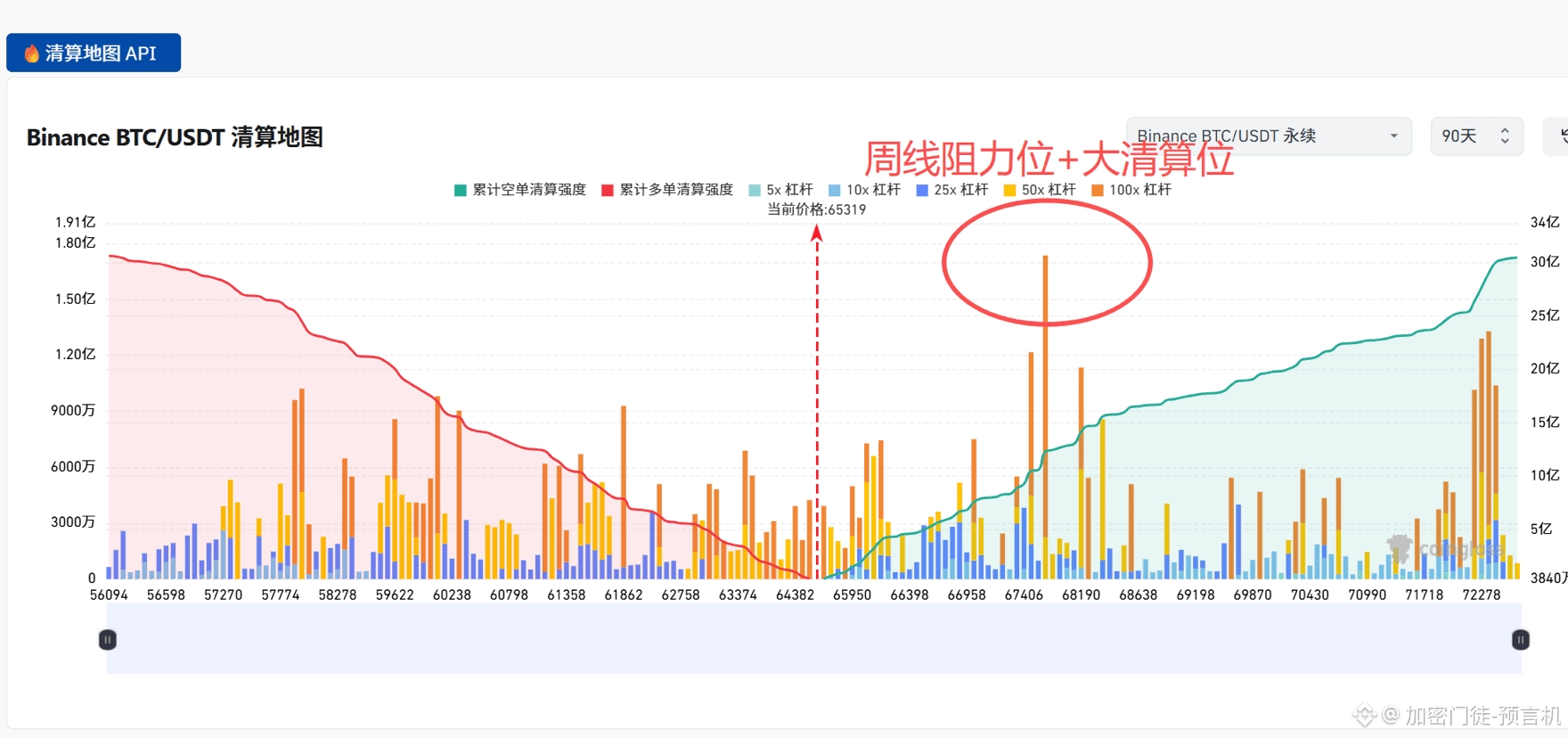The height and width of the screenshot is (738, 1568).
Task: Click the 9000万 left axis label
Action: (x=73, y=410)
